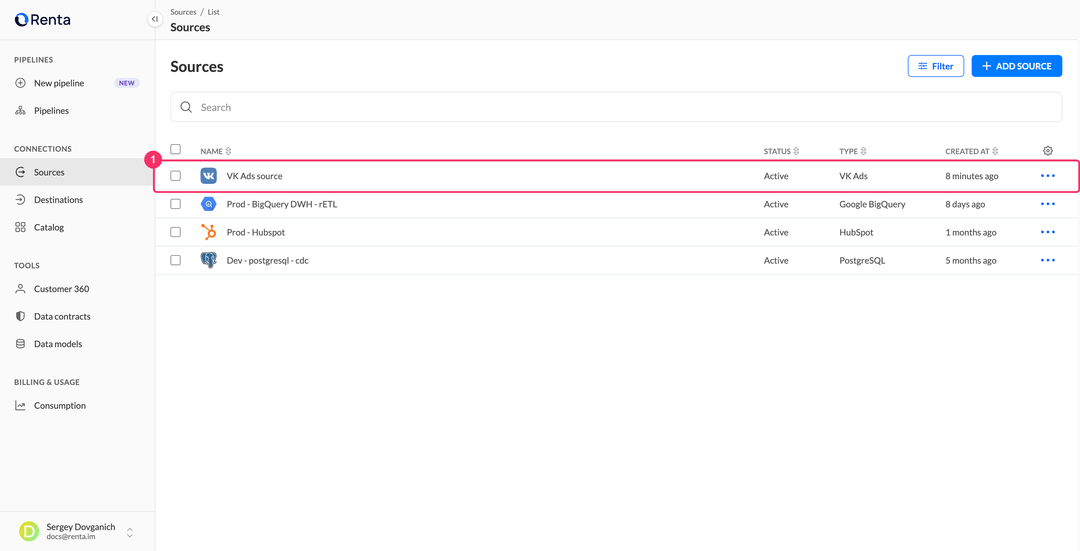Sort by the NAME column arrows
Viewport: 1080px width, 551px height.
[228, 151]
